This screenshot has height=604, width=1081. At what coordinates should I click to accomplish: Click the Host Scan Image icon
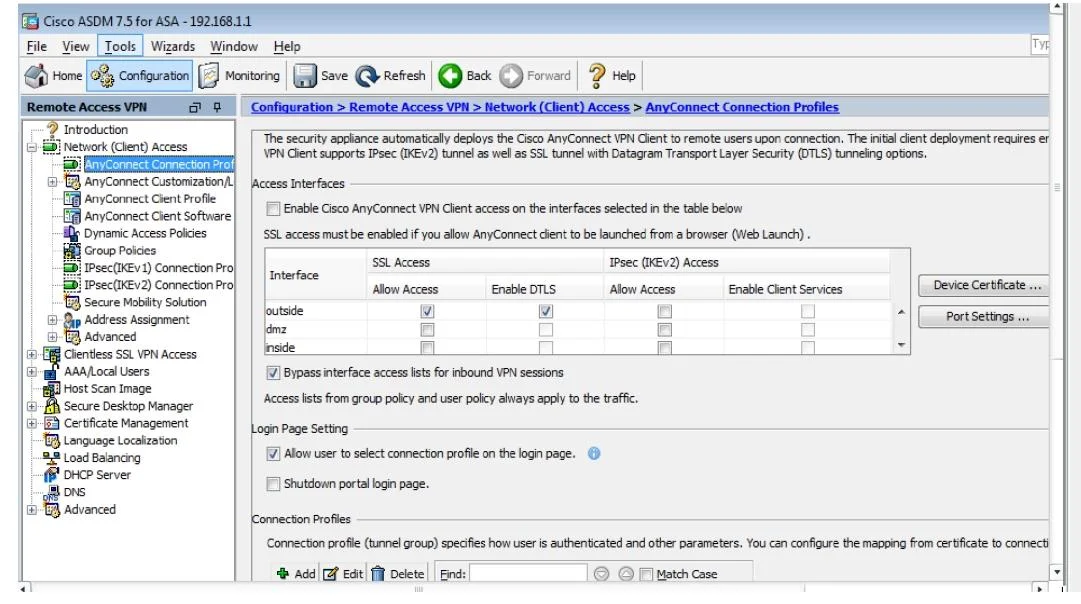(52, 389)
